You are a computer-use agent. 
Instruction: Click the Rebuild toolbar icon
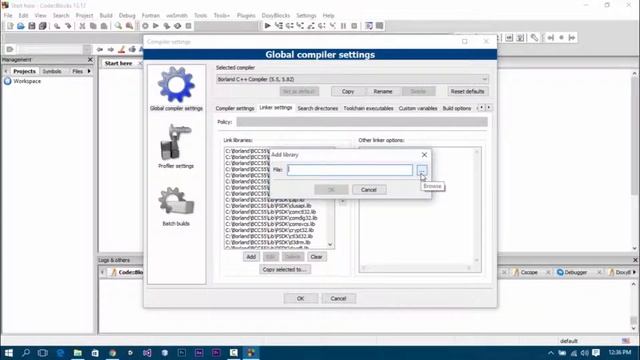[x=178, y=26]
